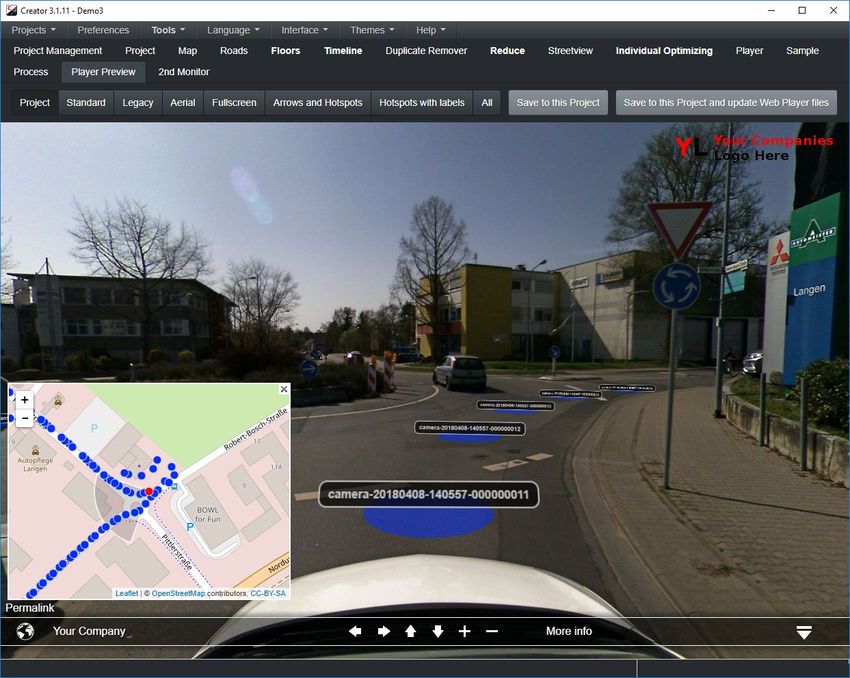Image resolution: width=850 pixels, height=678 pixels.
Task: Tilt view up with up arrow
Action: [410, 631]
